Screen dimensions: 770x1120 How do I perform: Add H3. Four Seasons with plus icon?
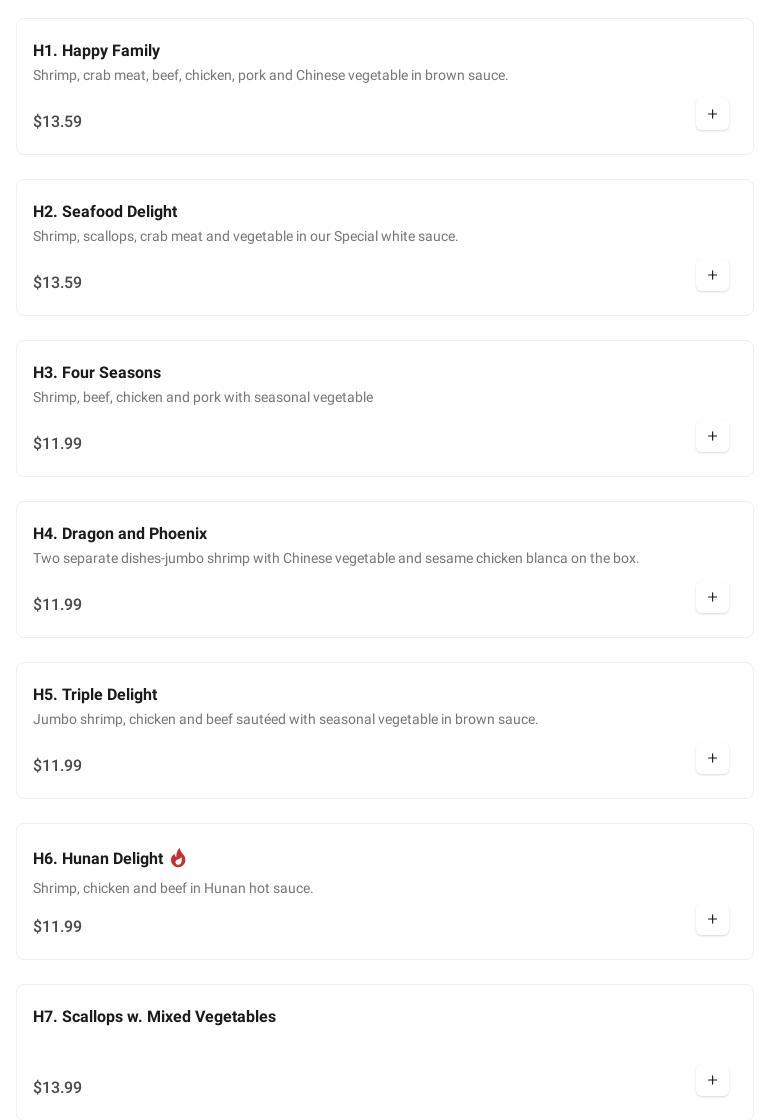tap(712, 437)
